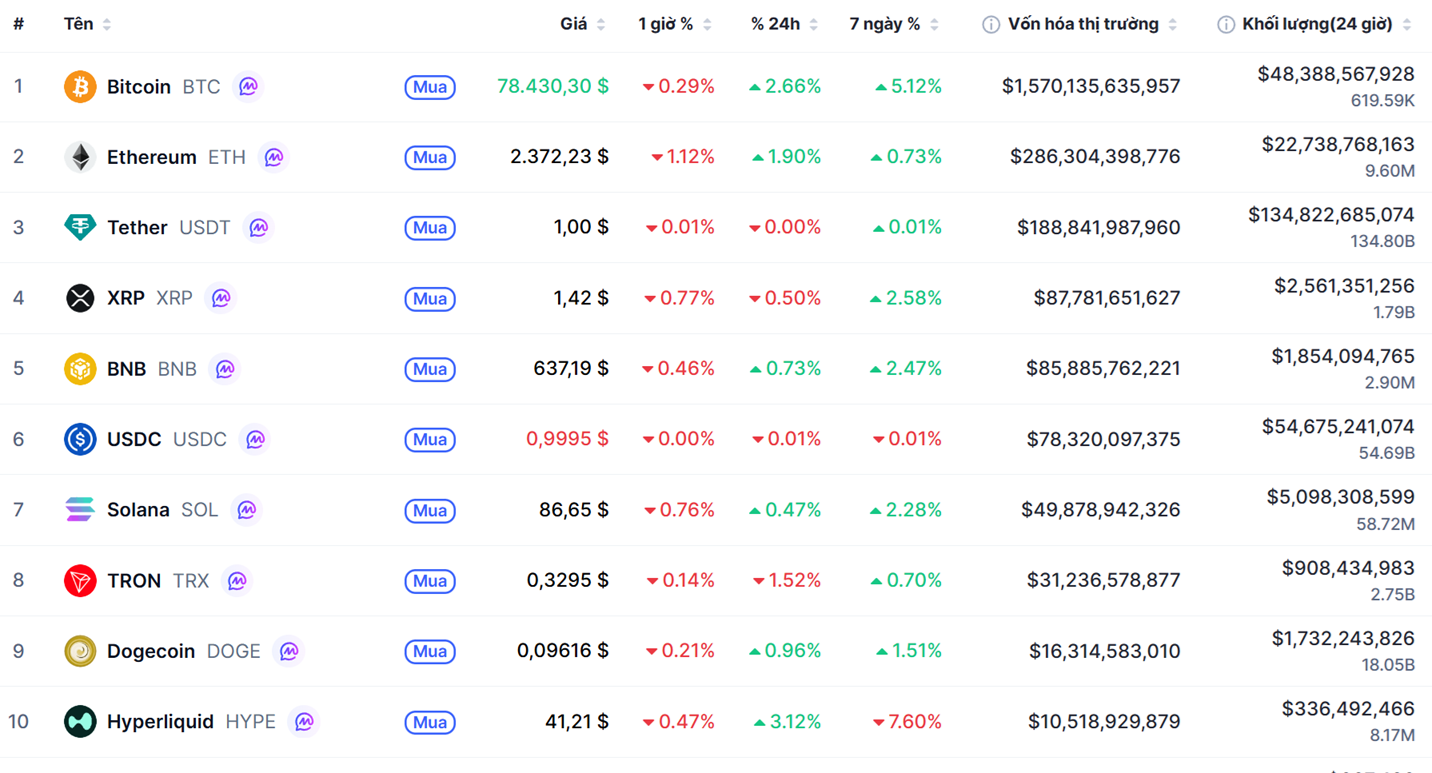Open the Dogecoin name link
This screenshot has height=773, width=1432.
[x=151, y=651]
